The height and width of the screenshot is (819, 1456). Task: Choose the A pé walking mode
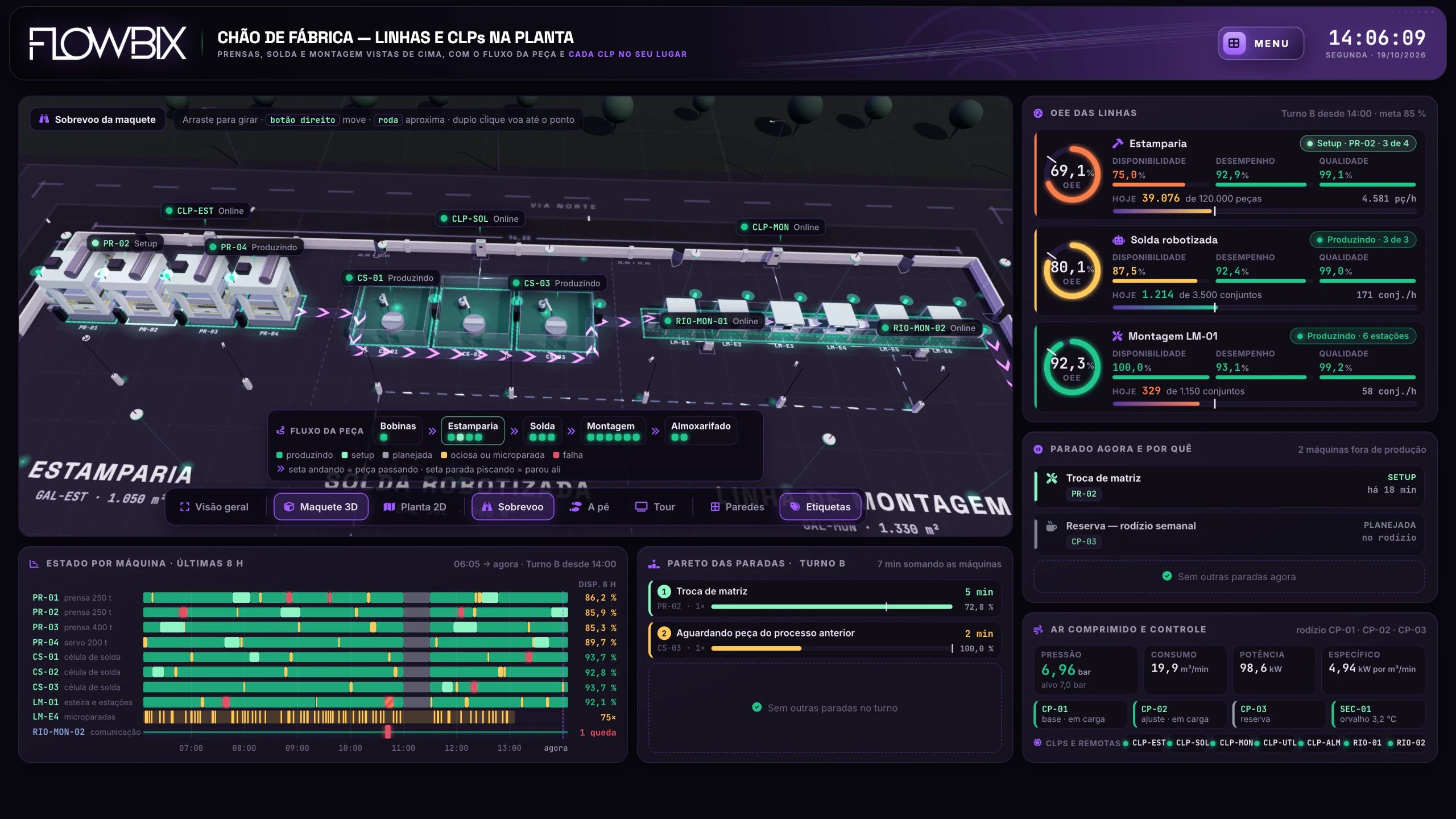(x=589, y=507)
